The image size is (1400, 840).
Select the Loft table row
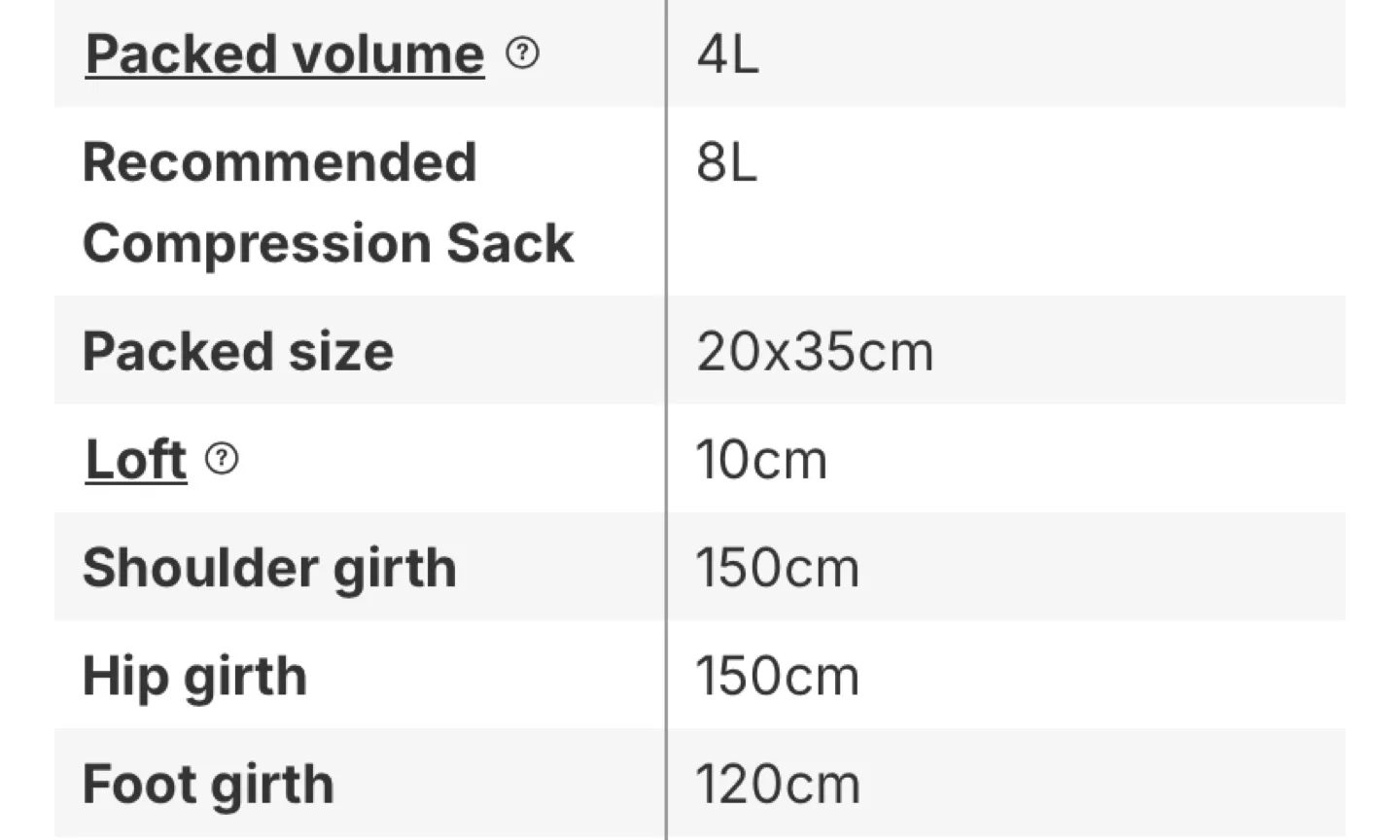click(x=700, y=458)
